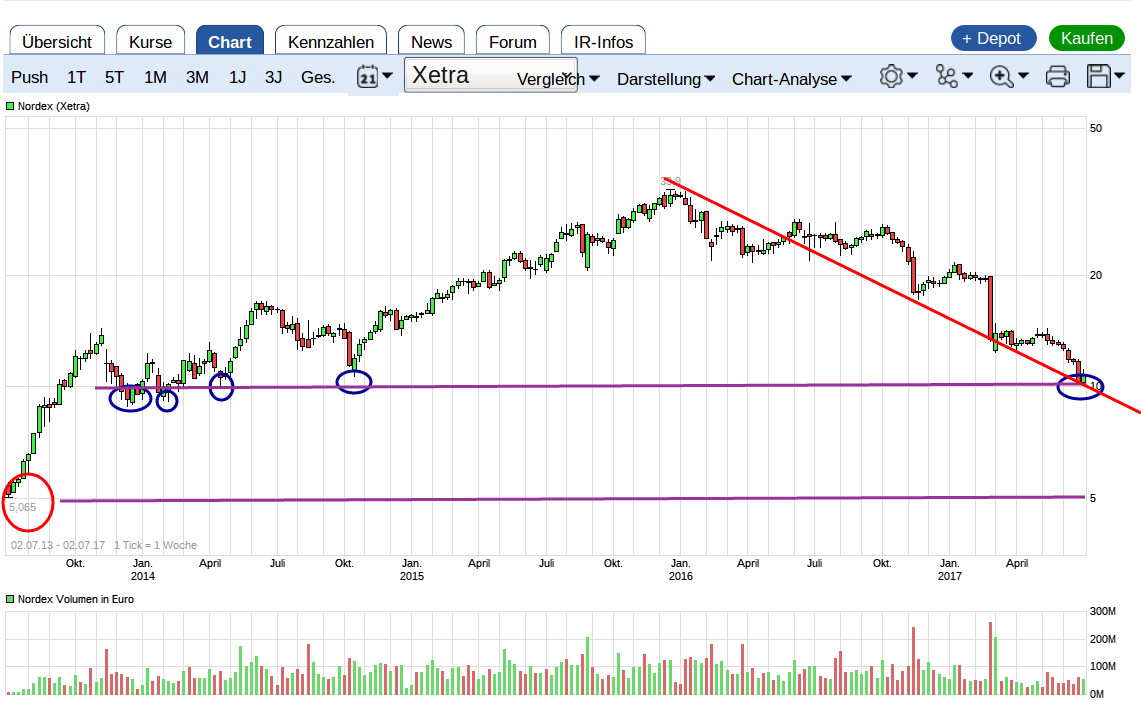1141x704 pixels.
Task: Switch to the Kennzahlen tab
Action: coord(331,42)
